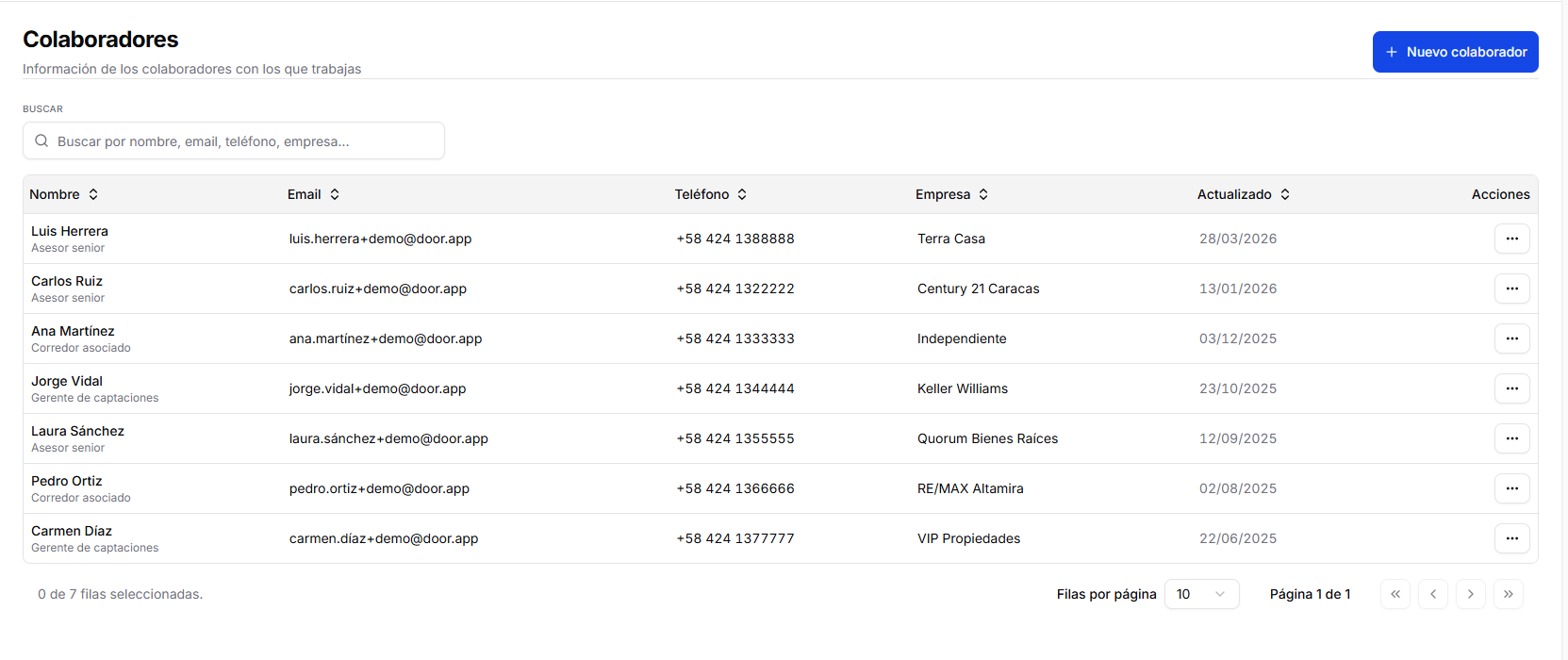Open actions menu for Luis Herrera
The width and height of the screenshot is (1568, 660).
[x=1511, y=239]
